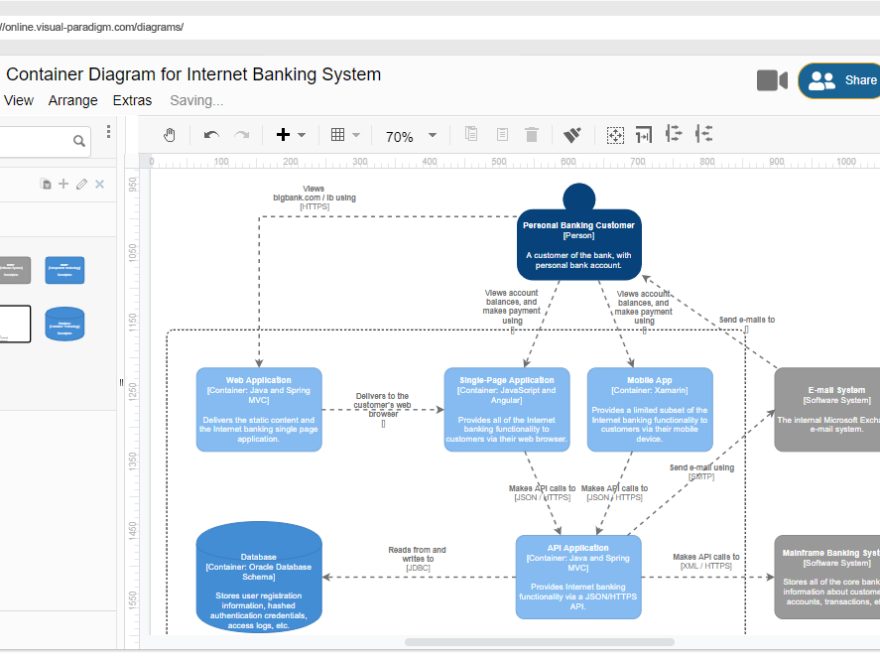880x660 pixels.
Task: Click the Delete trash icon
Action: click(531, 134)
